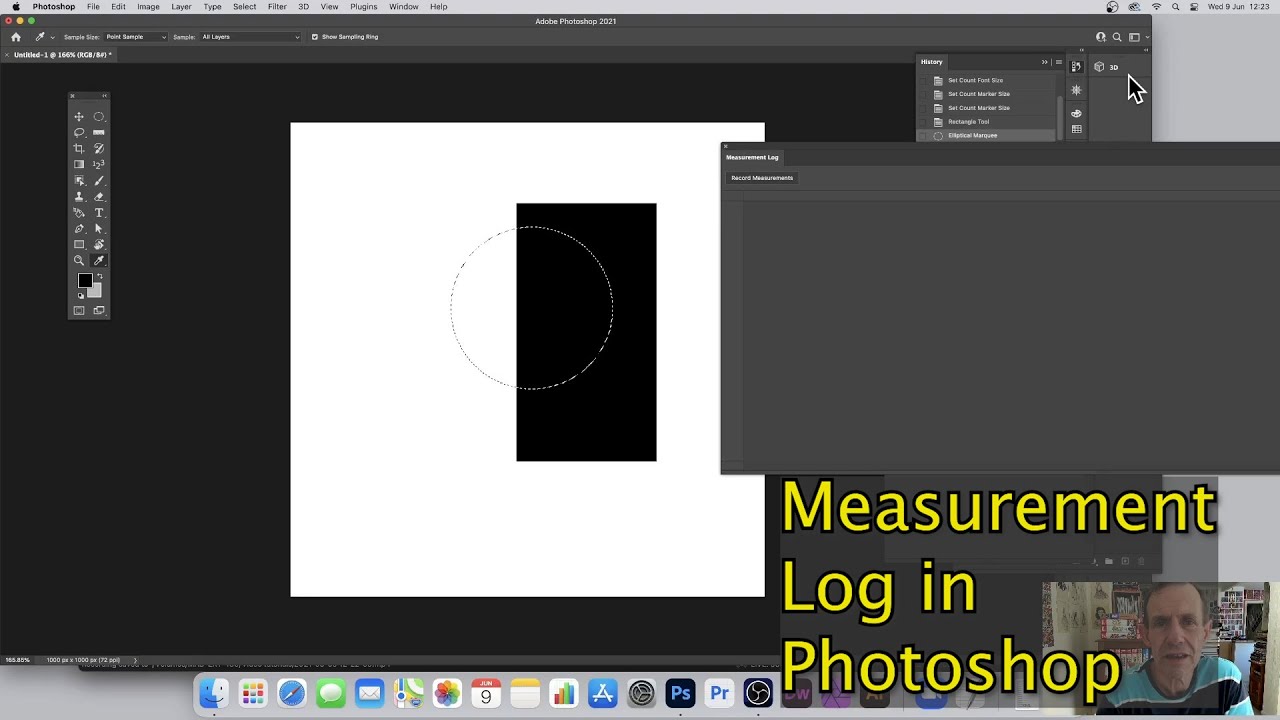Open the Sample Size dropdown
The height and width of the screenshot is (720, 1280).
coord(136,37)
